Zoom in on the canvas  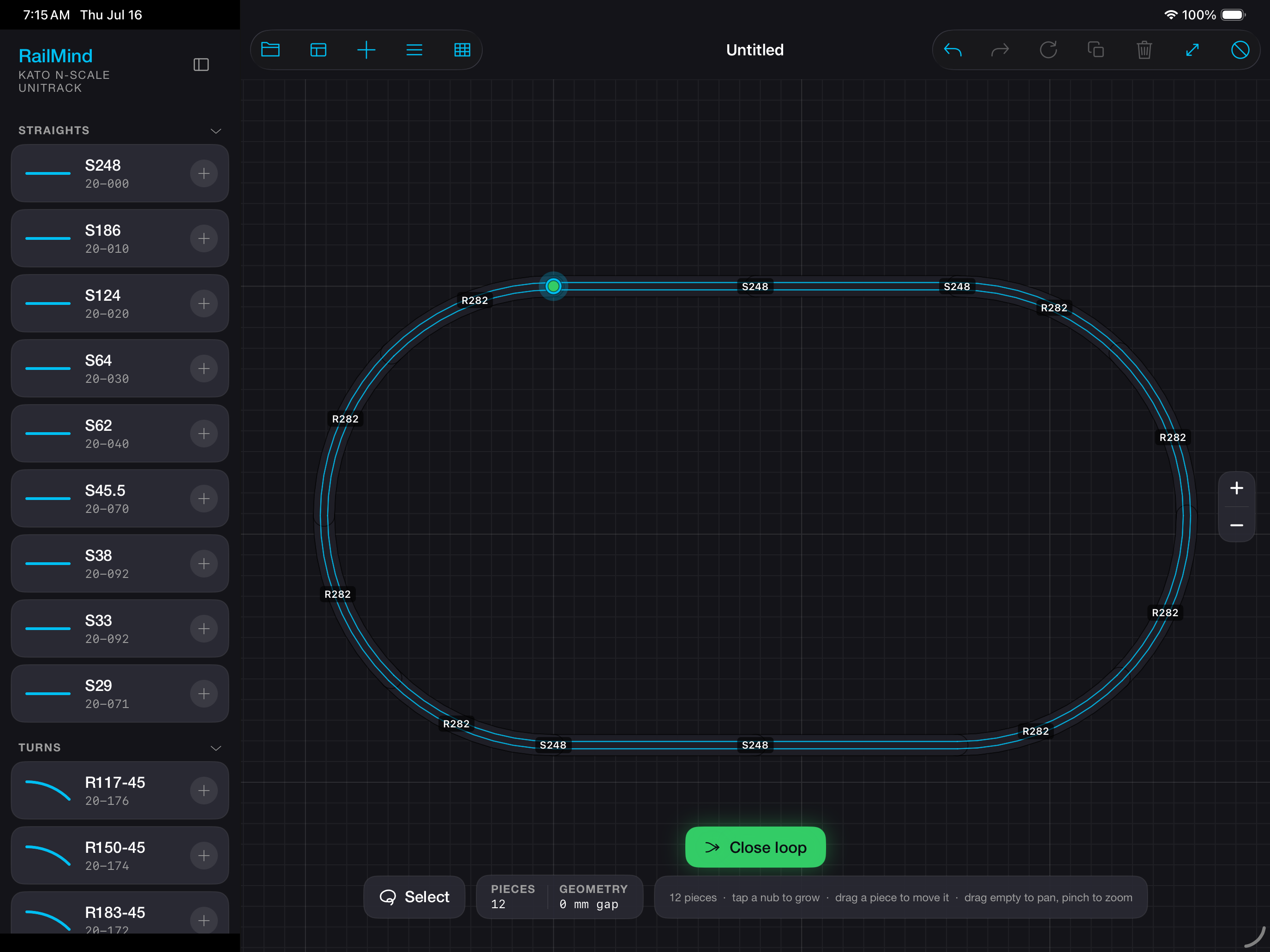pos(1237,488)
